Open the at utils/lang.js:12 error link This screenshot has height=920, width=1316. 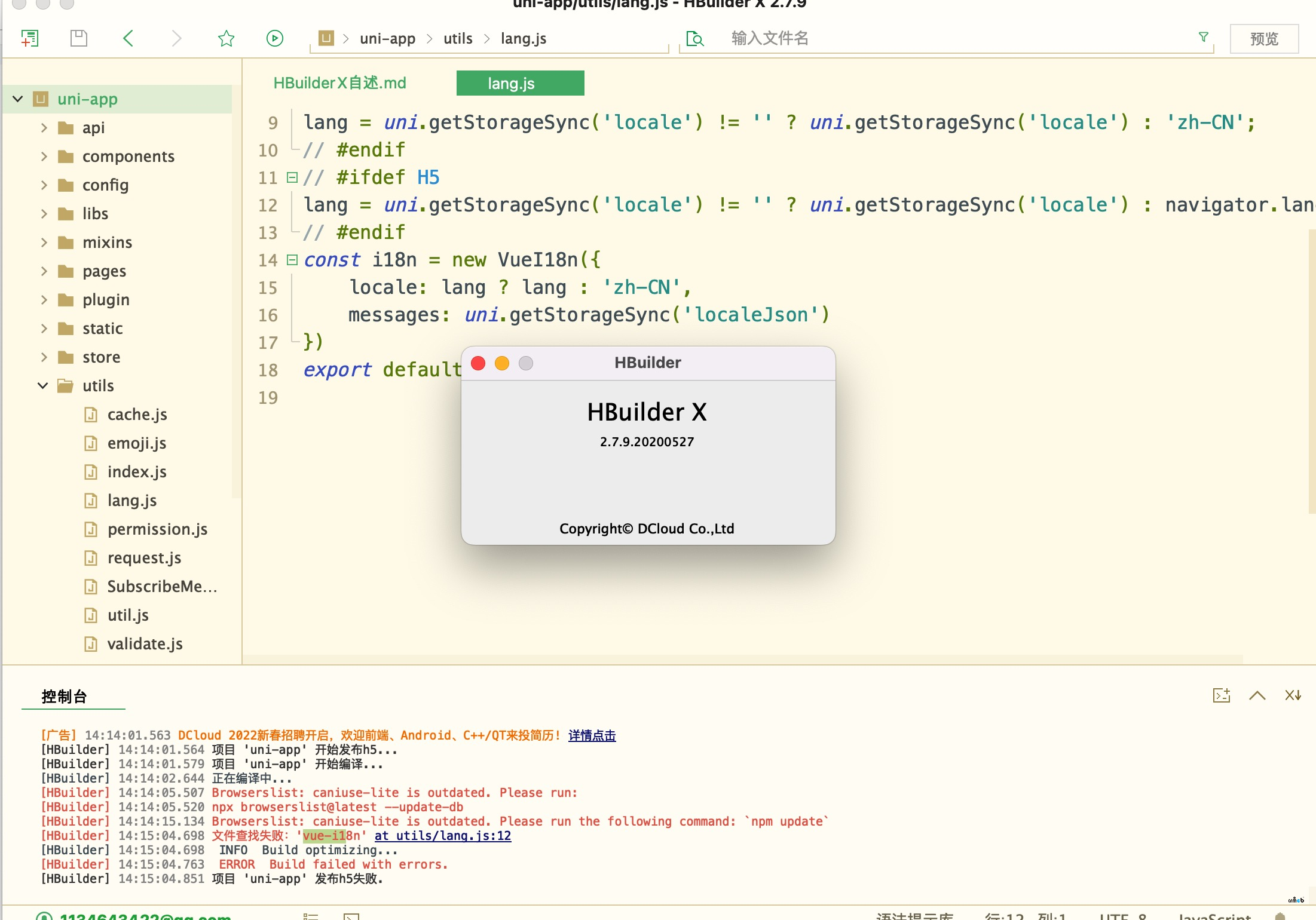coord(443,836)
